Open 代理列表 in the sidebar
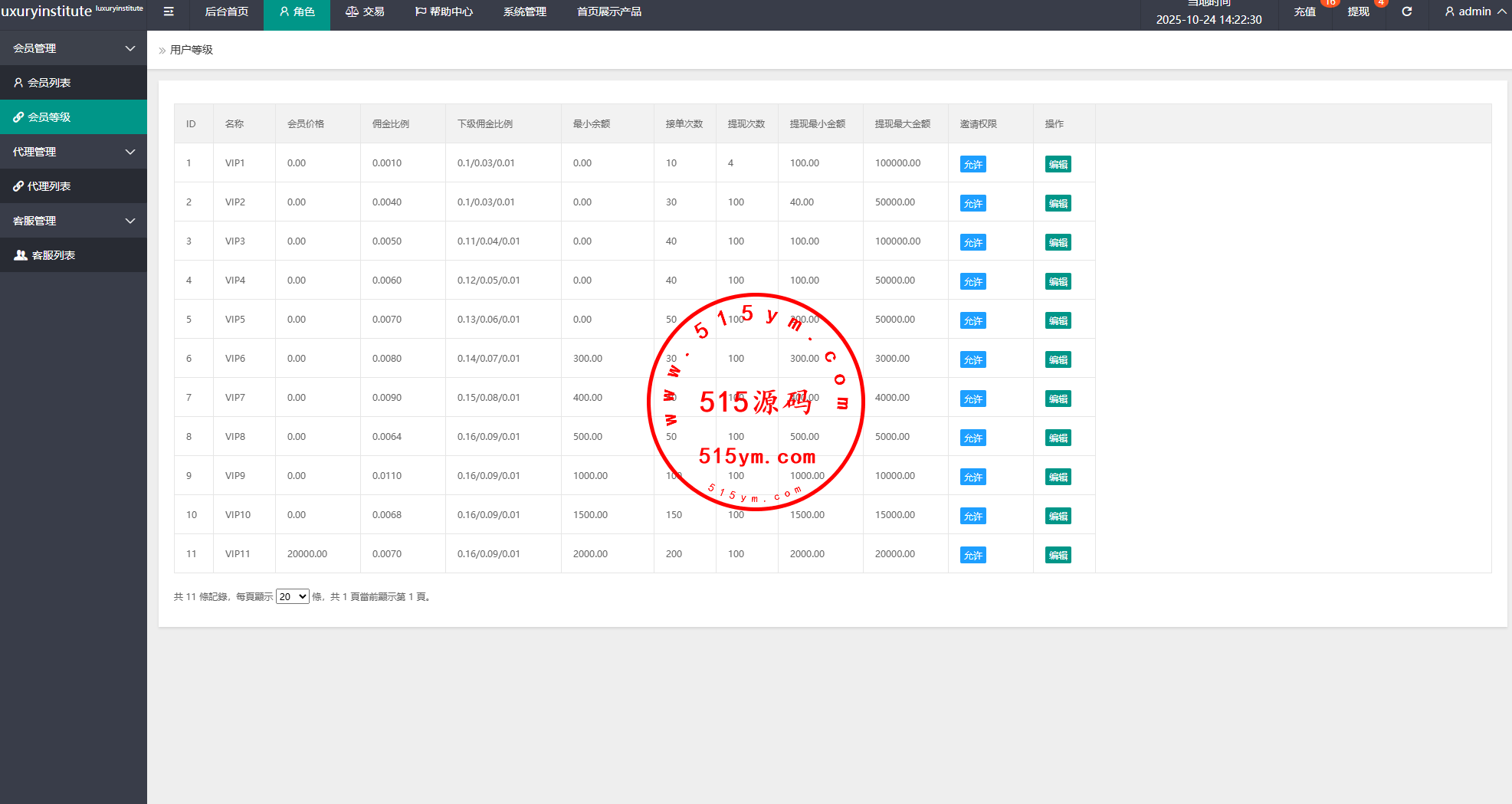The width and height of the screenshot is (1512, 804). pos(49,186)
